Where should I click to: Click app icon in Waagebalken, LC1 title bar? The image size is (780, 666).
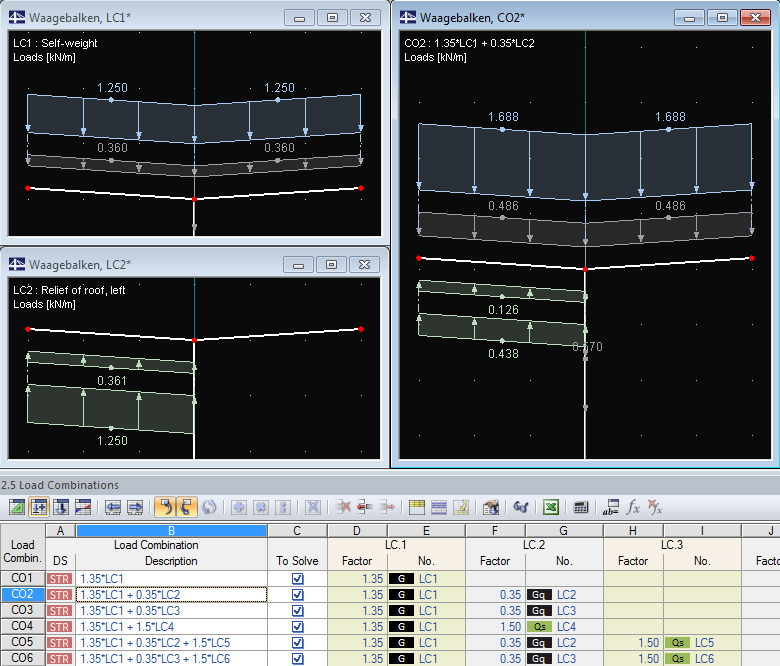[17, 17]
